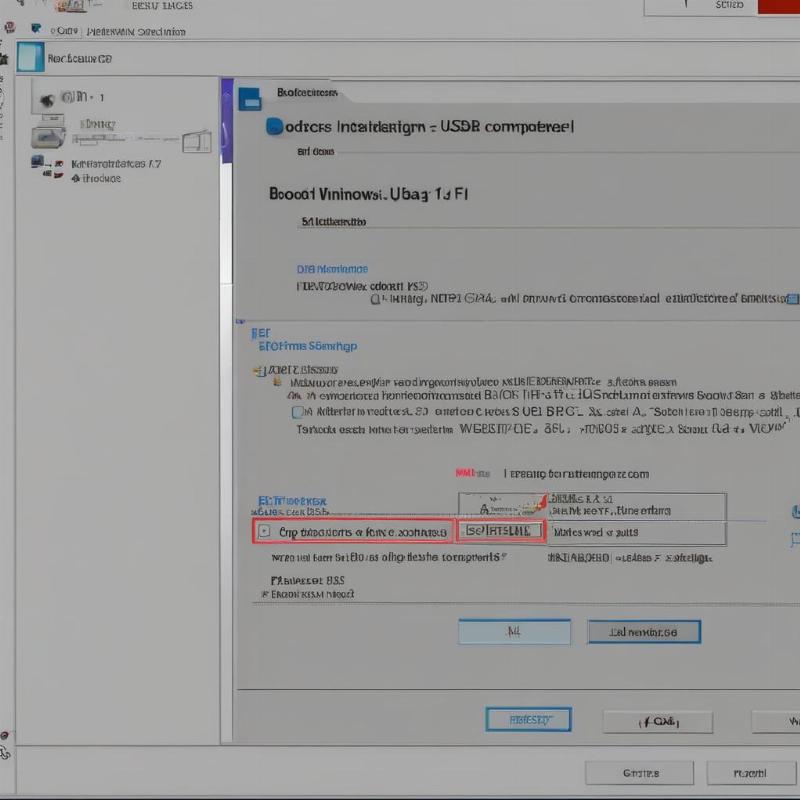Click the blue-highlighted button in lower dialog row
The height and width of the screenshot is (800, 800).
[527, 719]
